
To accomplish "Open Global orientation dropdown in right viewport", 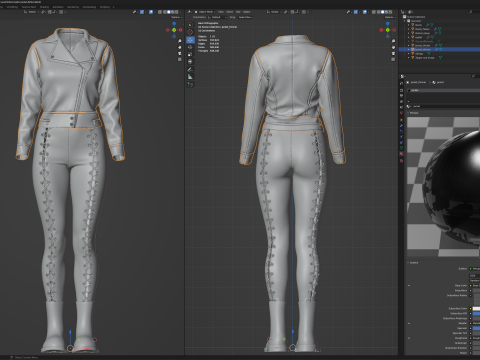I will [274, 12].
